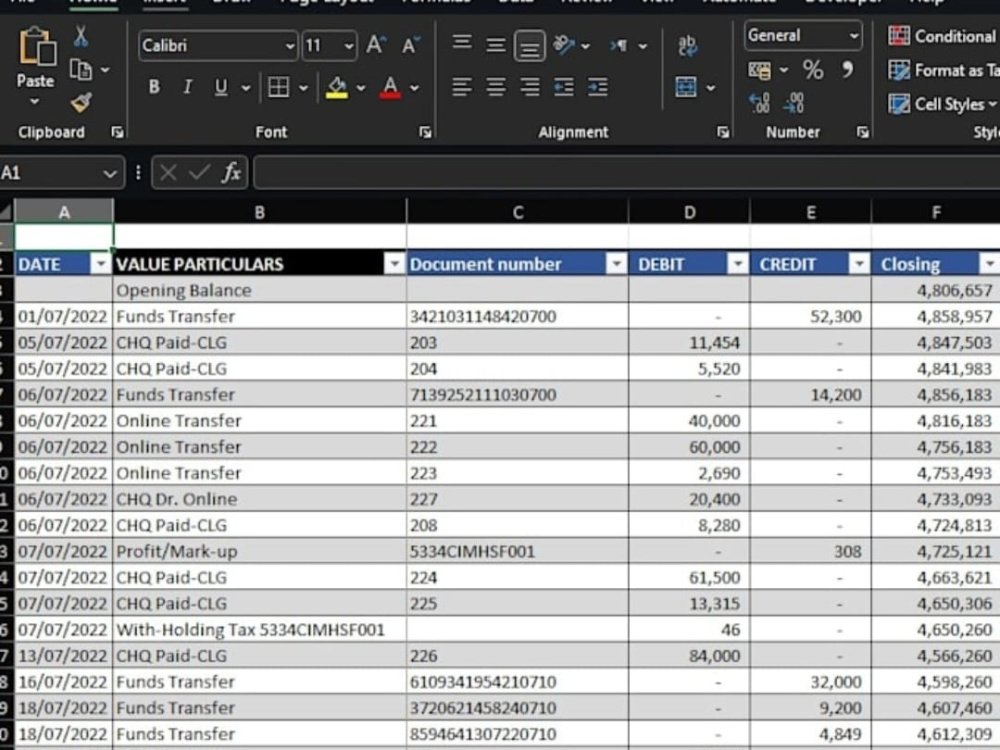Toggle Bold formatting
Viewport: 1000px width, 750px height.
pyautogui.click(x=154, y=87)
